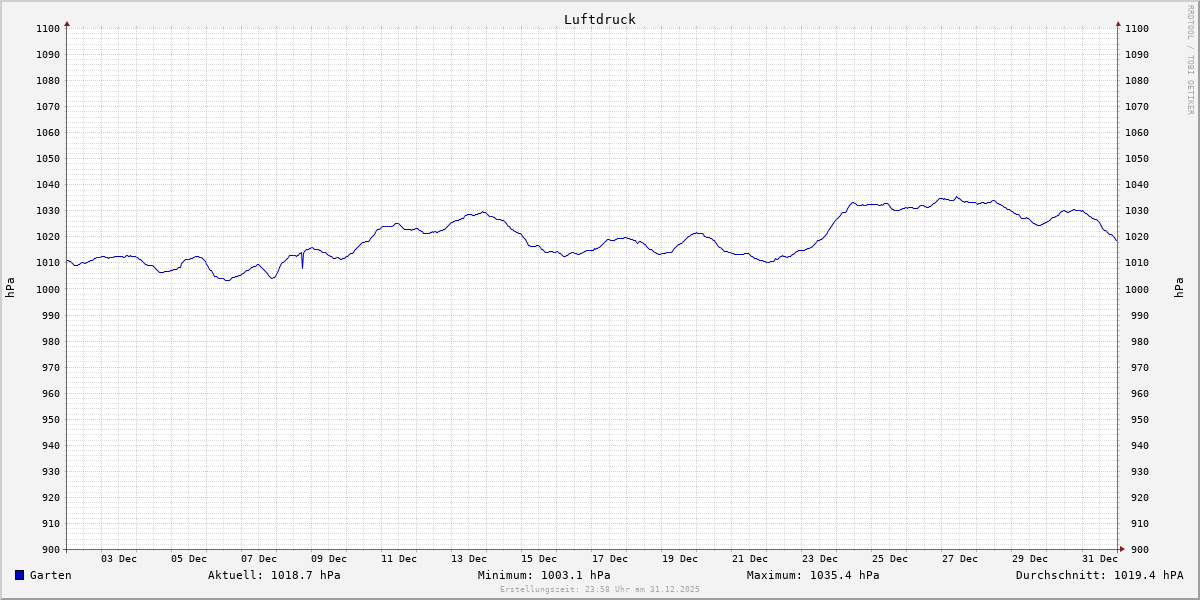Click the Aktuell 1018.7 hPa reading
Screen dimensions: 1200x600
[274, 575]
